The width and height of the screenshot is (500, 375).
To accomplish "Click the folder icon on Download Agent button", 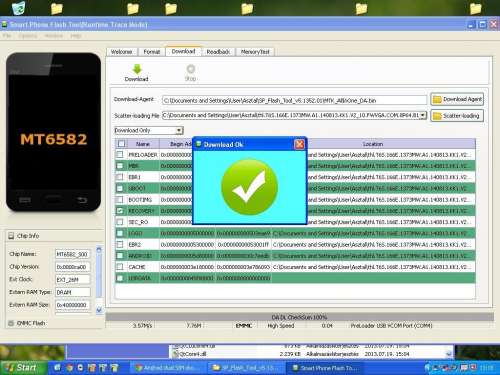I will [437, 99].
